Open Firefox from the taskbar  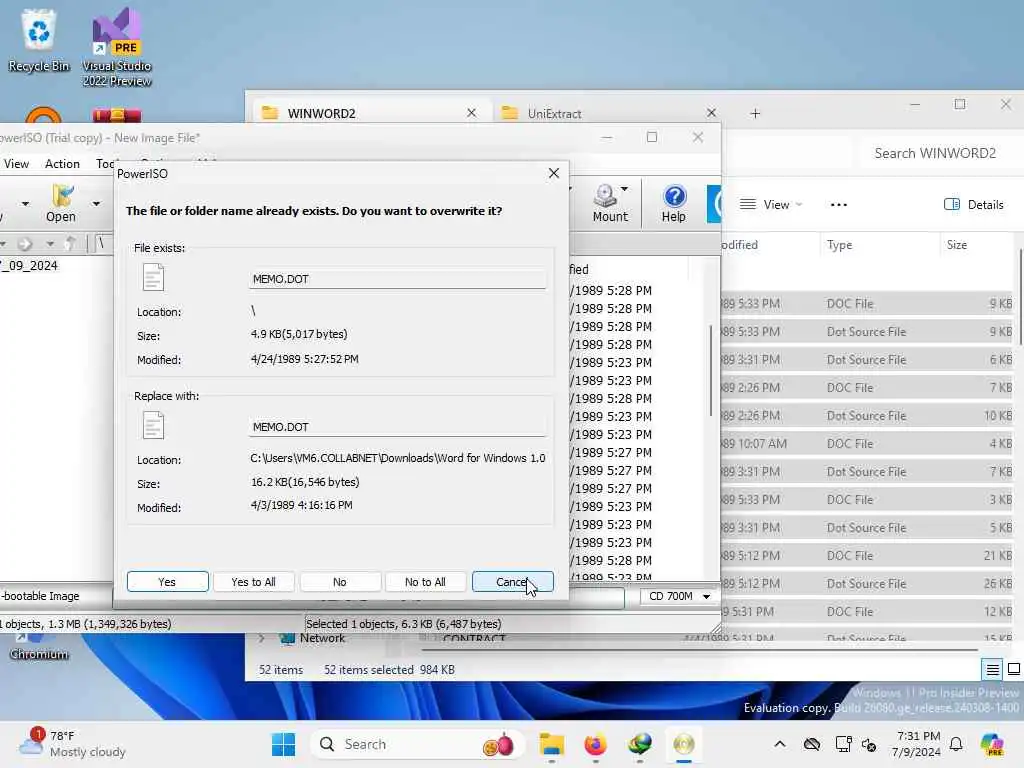[x=596, y=744]
